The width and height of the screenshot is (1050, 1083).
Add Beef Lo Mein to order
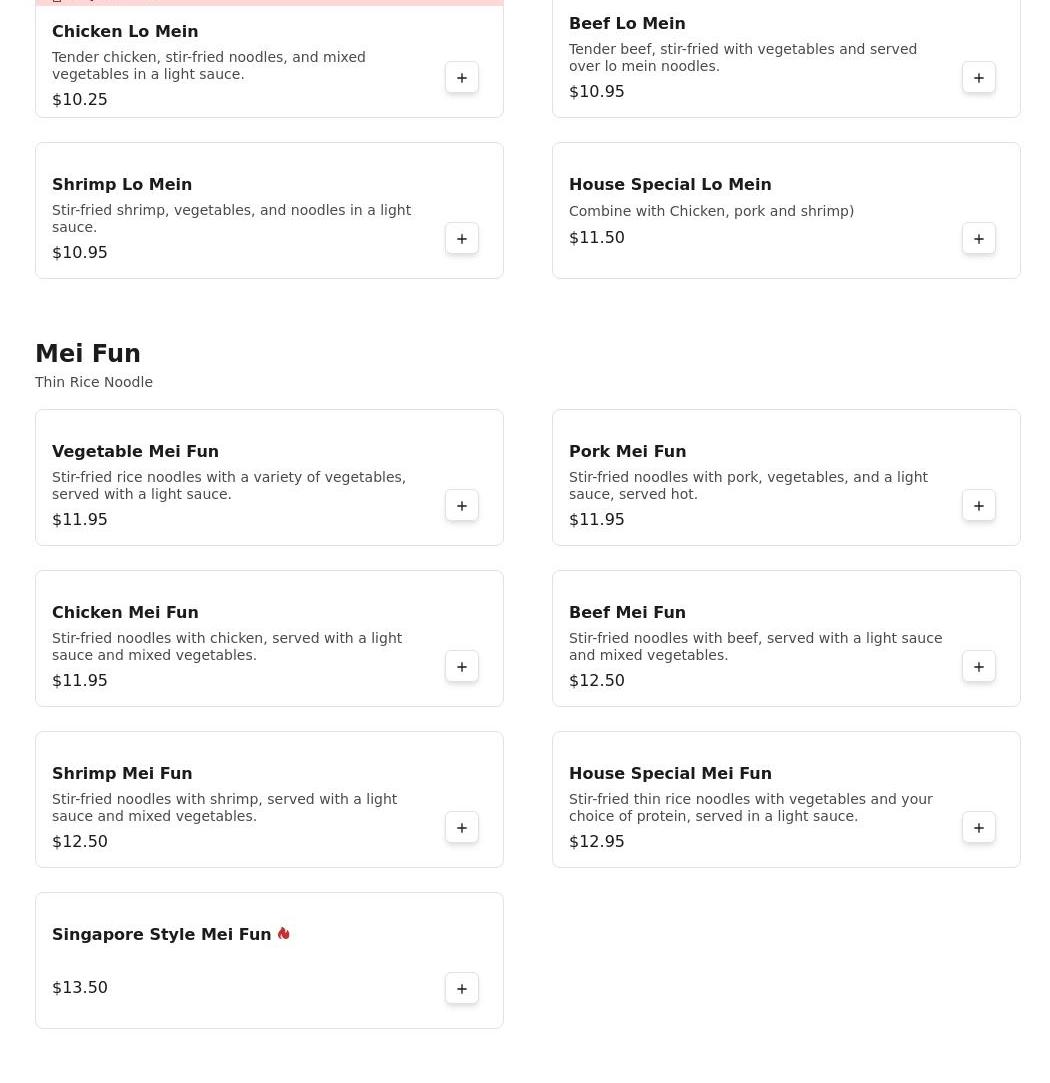(978, 78)
